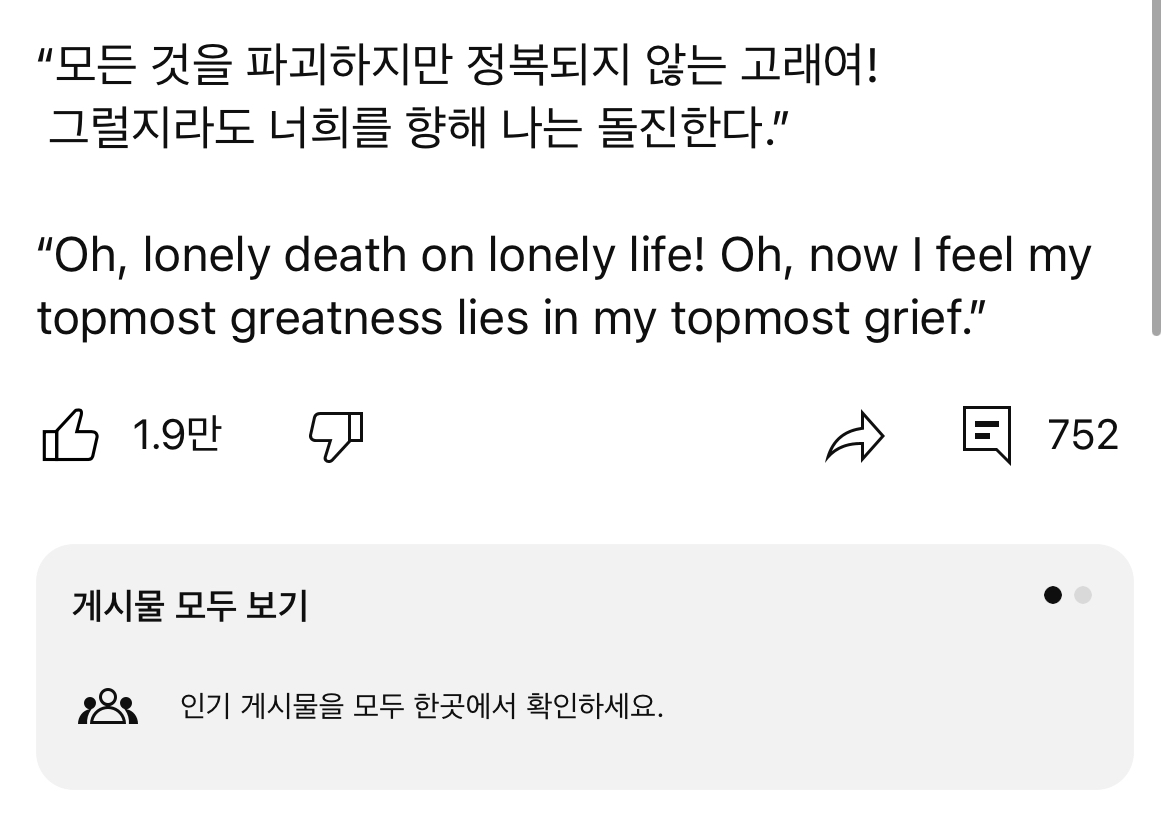Click the word 고래여! in the post

pos(808,68)
